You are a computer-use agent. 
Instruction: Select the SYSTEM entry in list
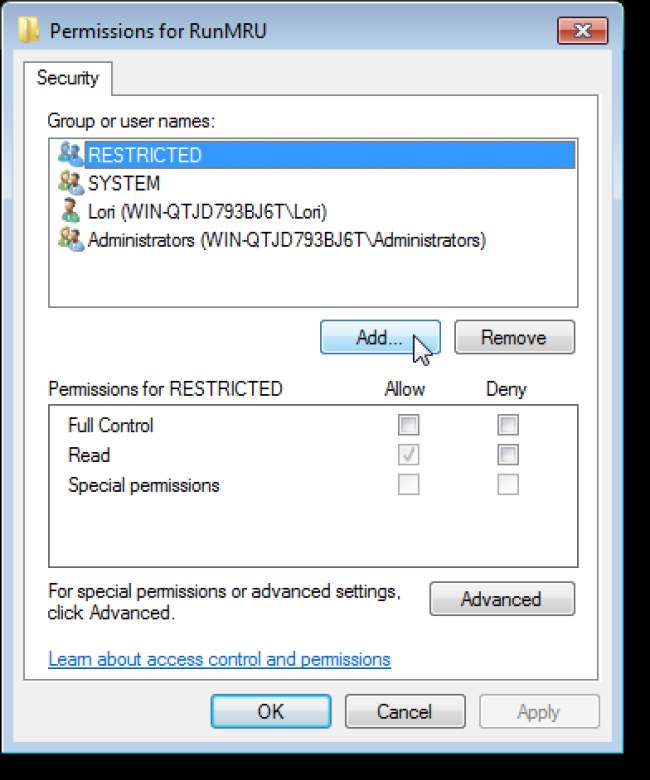124,184
